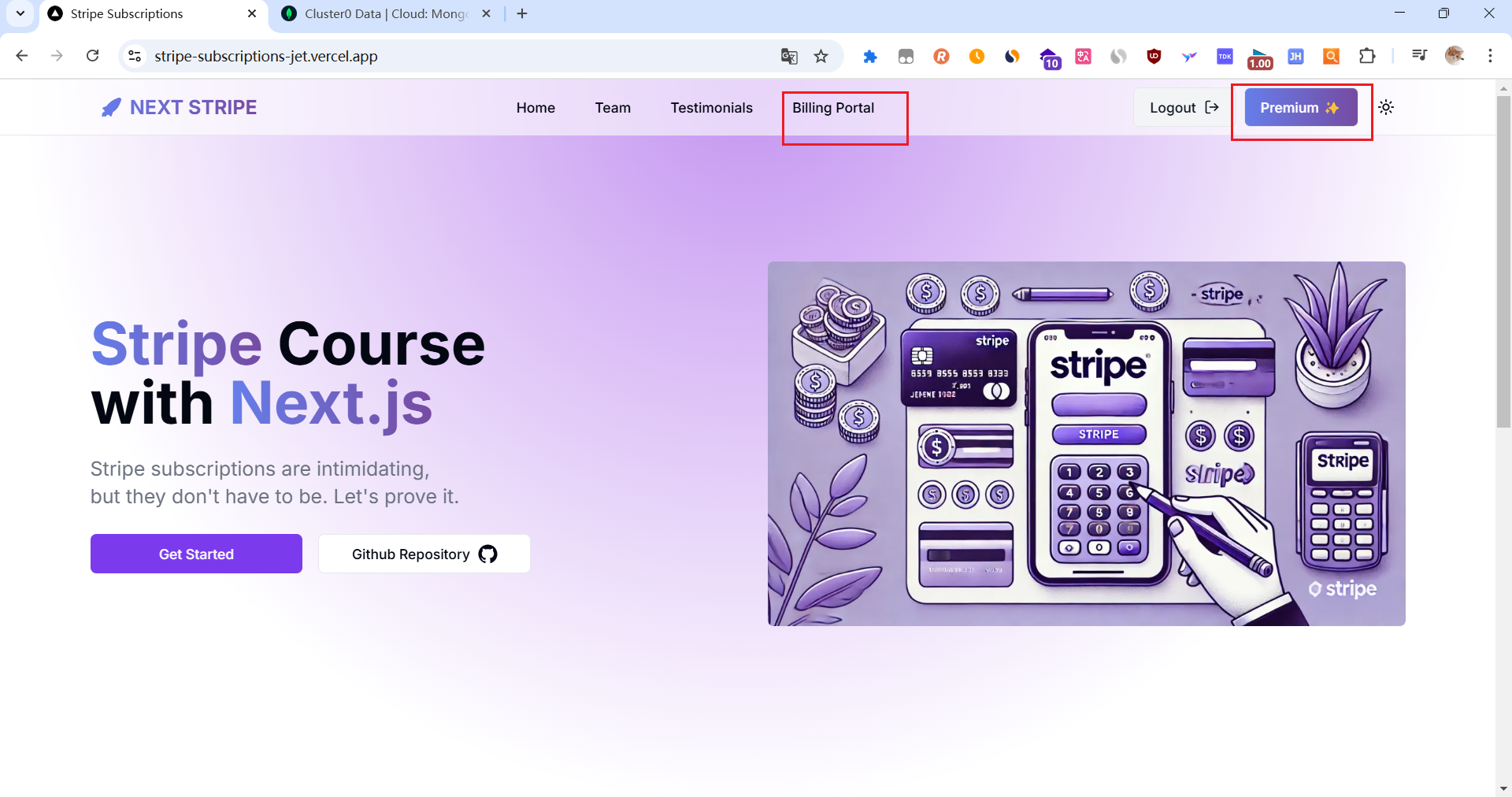Switch to the Cluster0 Data MongoDB tab

pos(386,14)
